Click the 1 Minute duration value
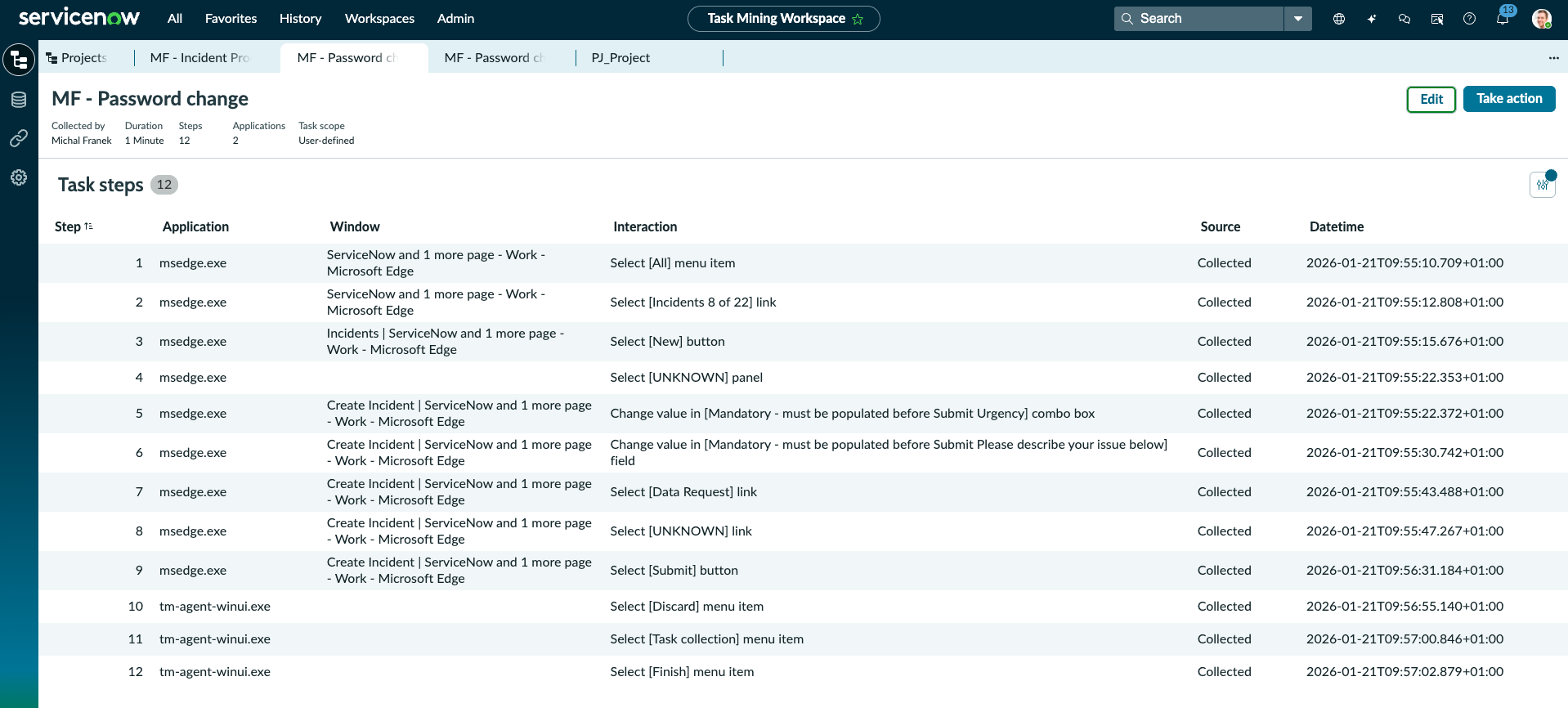This screenshot has height=708, width=1568. pyautogui.click(x=145, y=141)
